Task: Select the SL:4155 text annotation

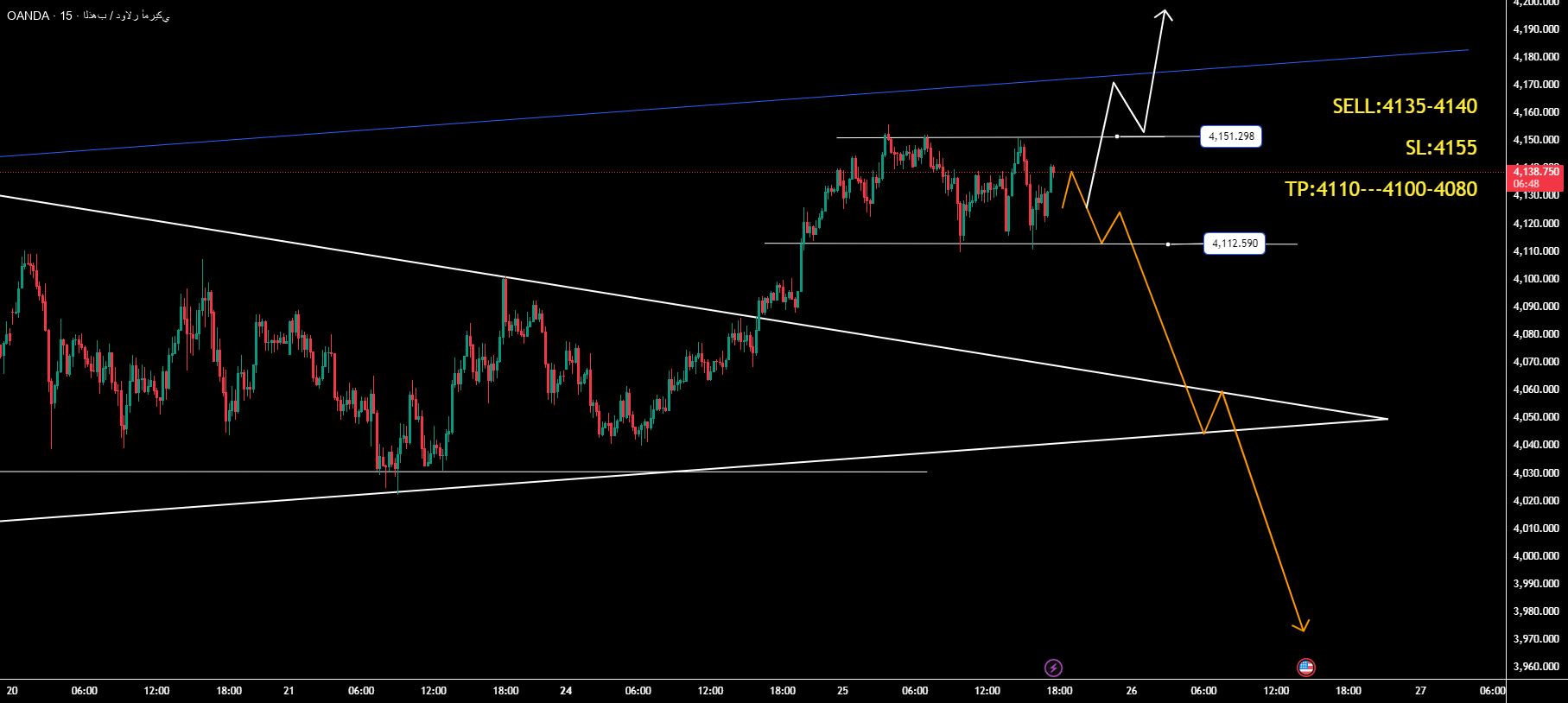Action: pyautogui.click(x=1440, y=148)
